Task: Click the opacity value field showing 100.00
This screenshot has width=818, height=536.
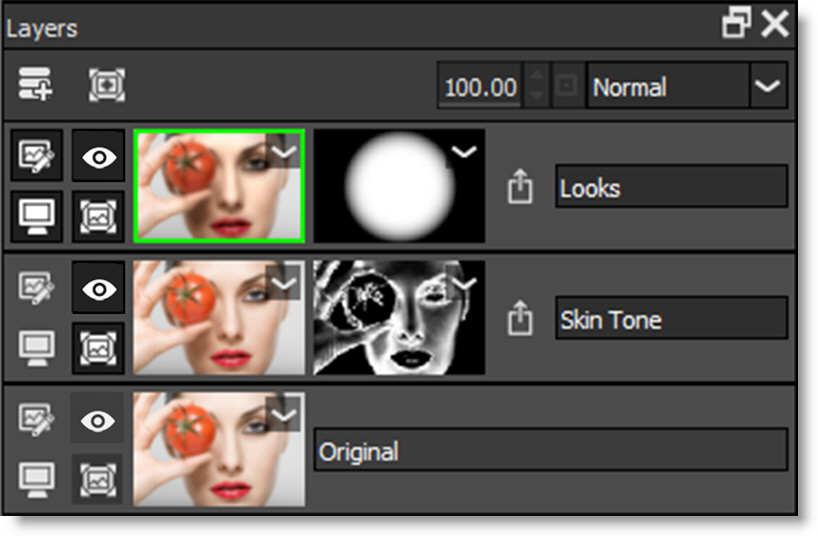Action: coord(480,87)
